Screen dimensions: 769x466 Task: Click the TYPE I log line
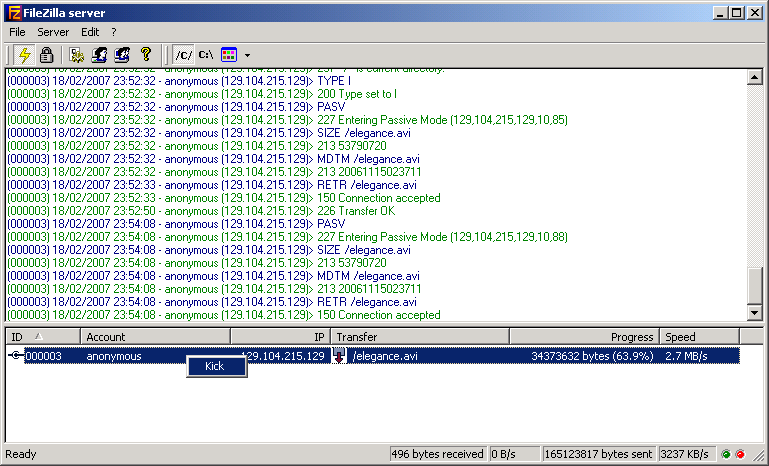tap(179, 81)
